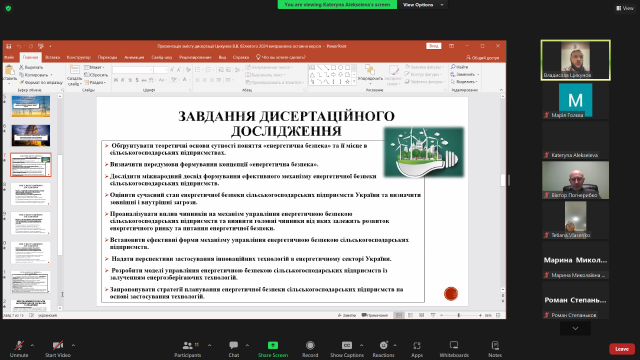Switch to the Конструктор (Design) tab

click(79, 58)
